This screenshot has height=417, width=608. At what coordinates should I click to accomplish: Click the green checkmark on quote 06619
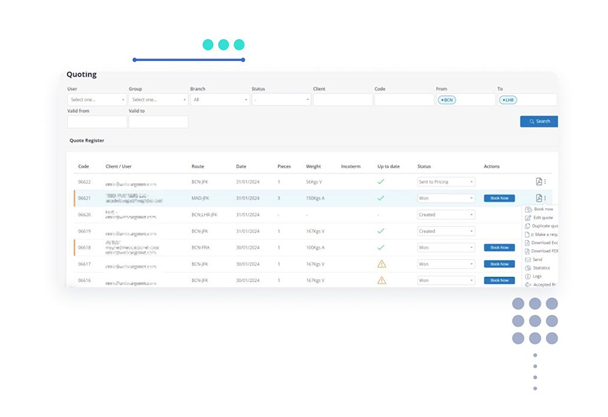(380, 231)
